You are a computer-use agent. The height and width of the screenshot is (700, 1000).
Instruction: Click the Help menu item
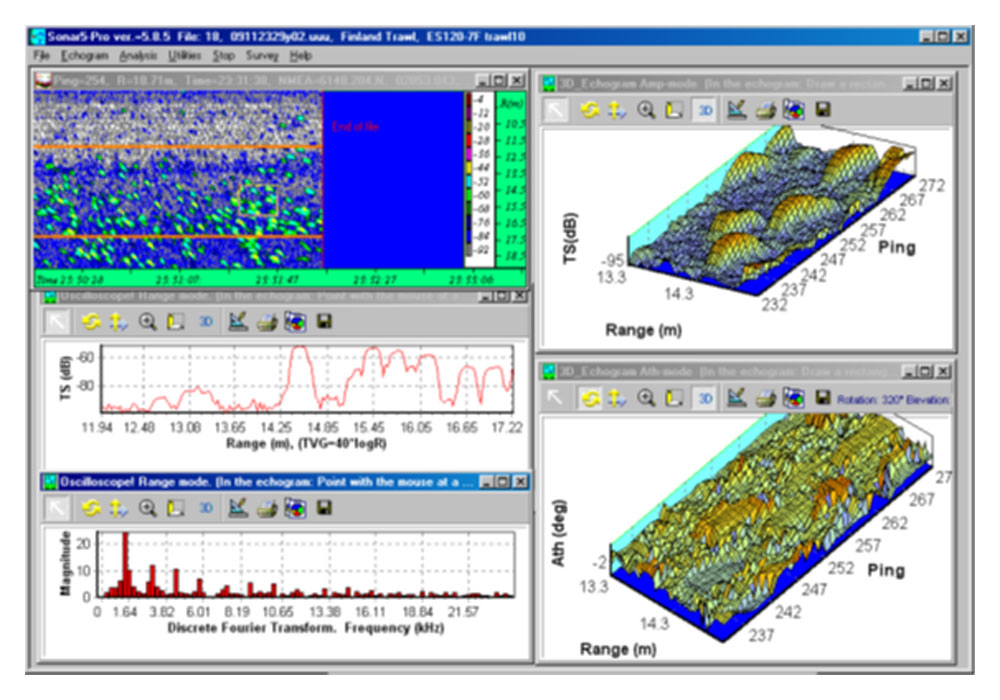click(x=301, y=57)
